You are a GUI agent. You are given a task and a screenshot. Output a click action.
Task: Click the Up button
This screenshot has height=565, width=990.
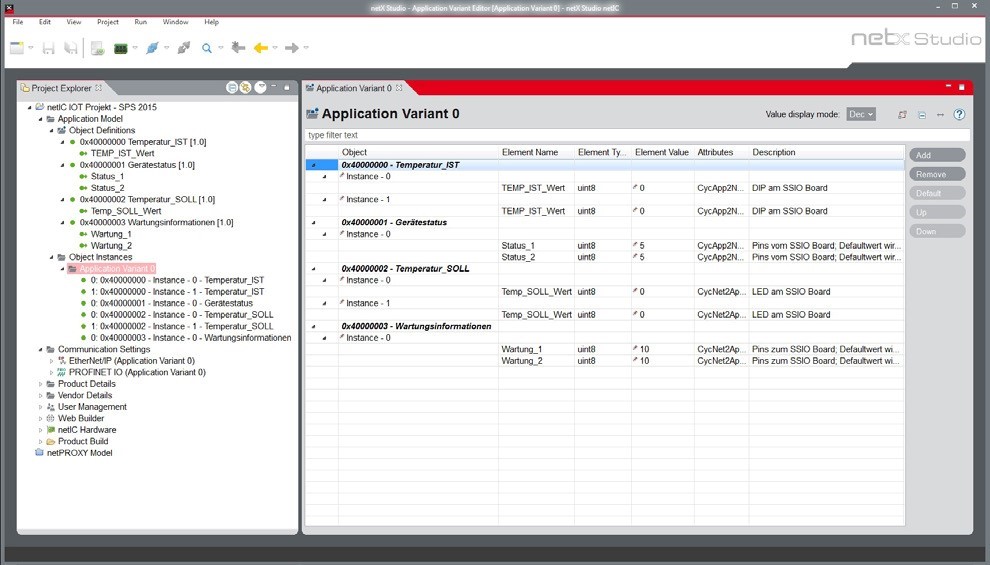[x=937, y=212]
